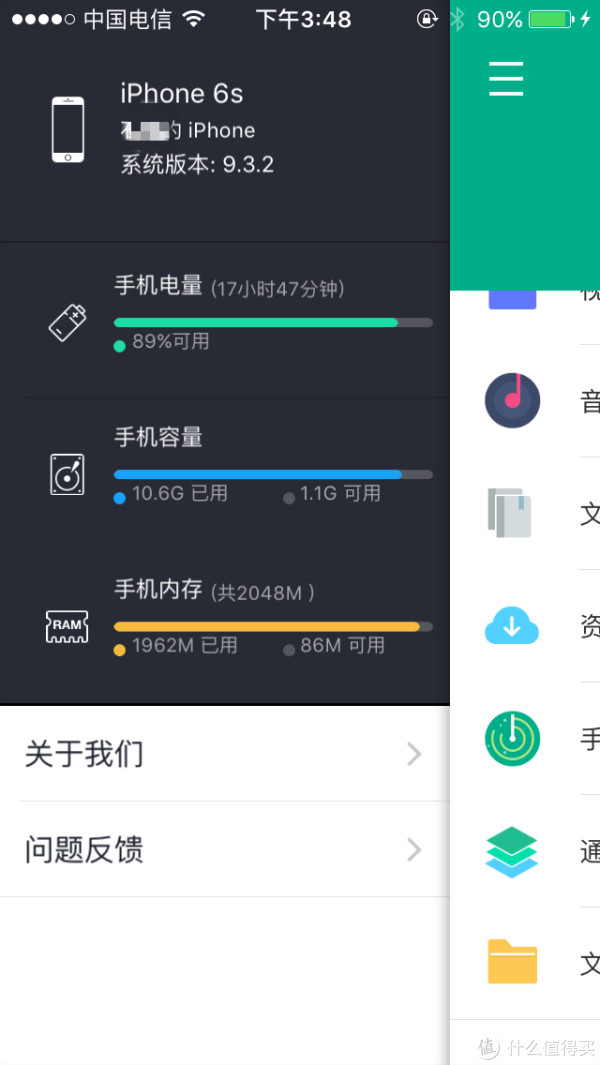The image size is (600, 1065).
Task: Open the stacked layers icon
Action: [512, 852]
